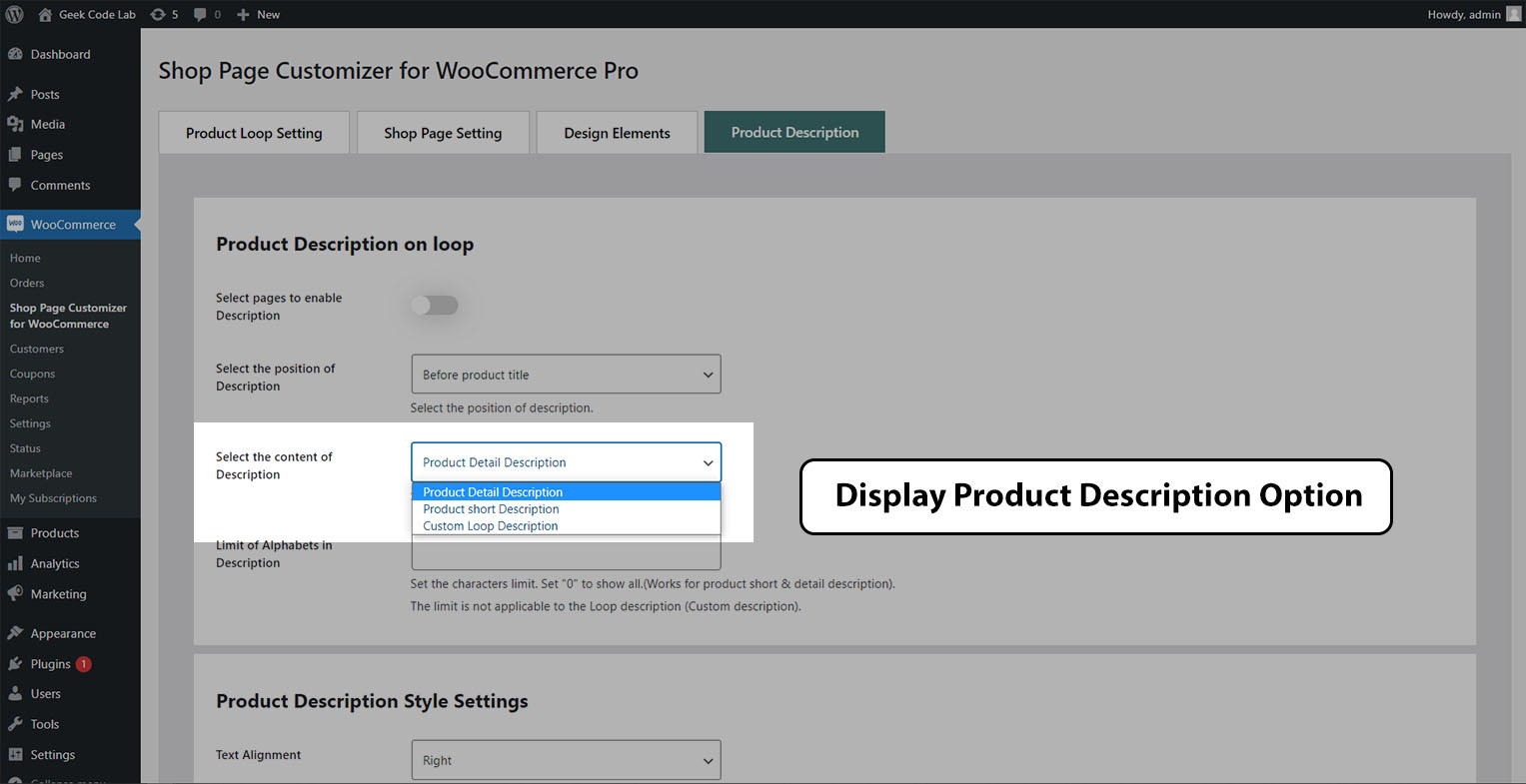Open the Customers submenu item
Image resolution: width=1526 pixels, height=784 pixels.
coord(37,349)
